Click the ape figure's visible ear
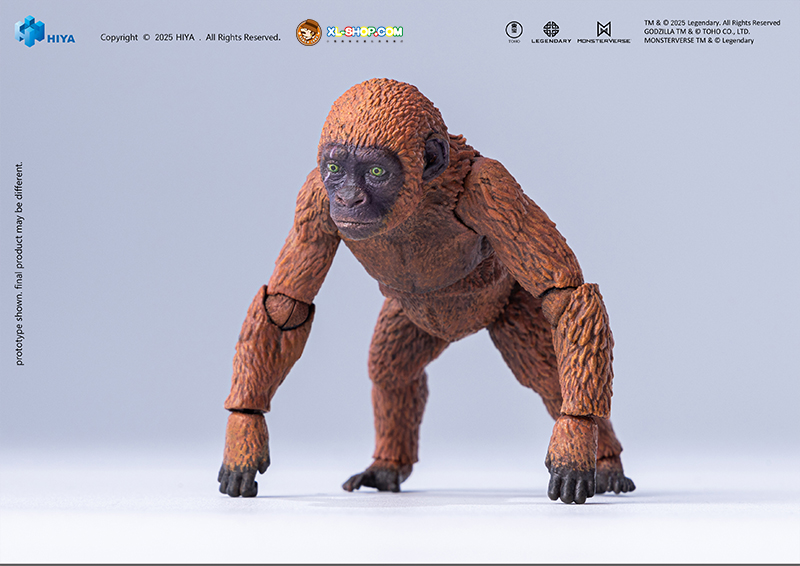This screenshot has height=566, width=800. click(x=435, y=157)
